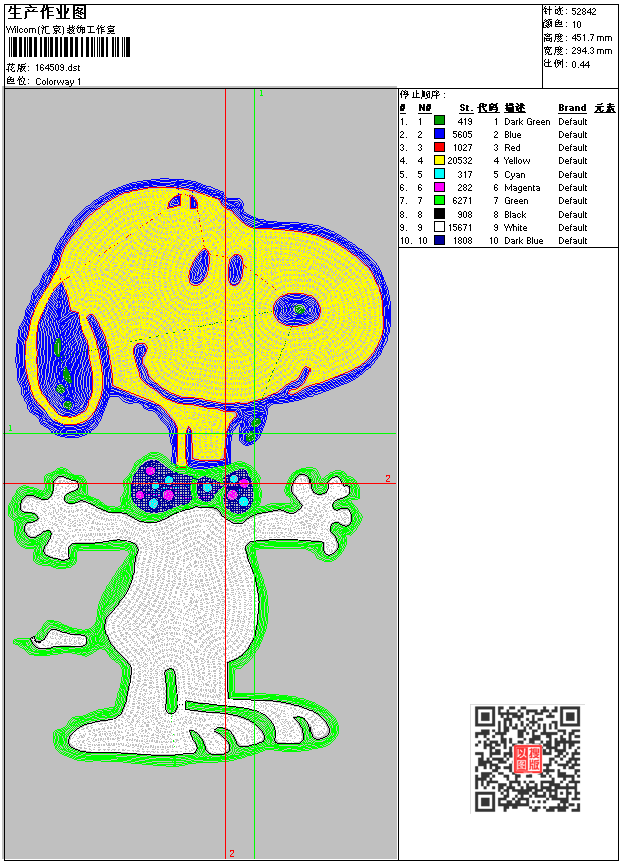Click the color count value 10 in the header
The height and width of the screenshot is (861, 620).
coord(577,24)
